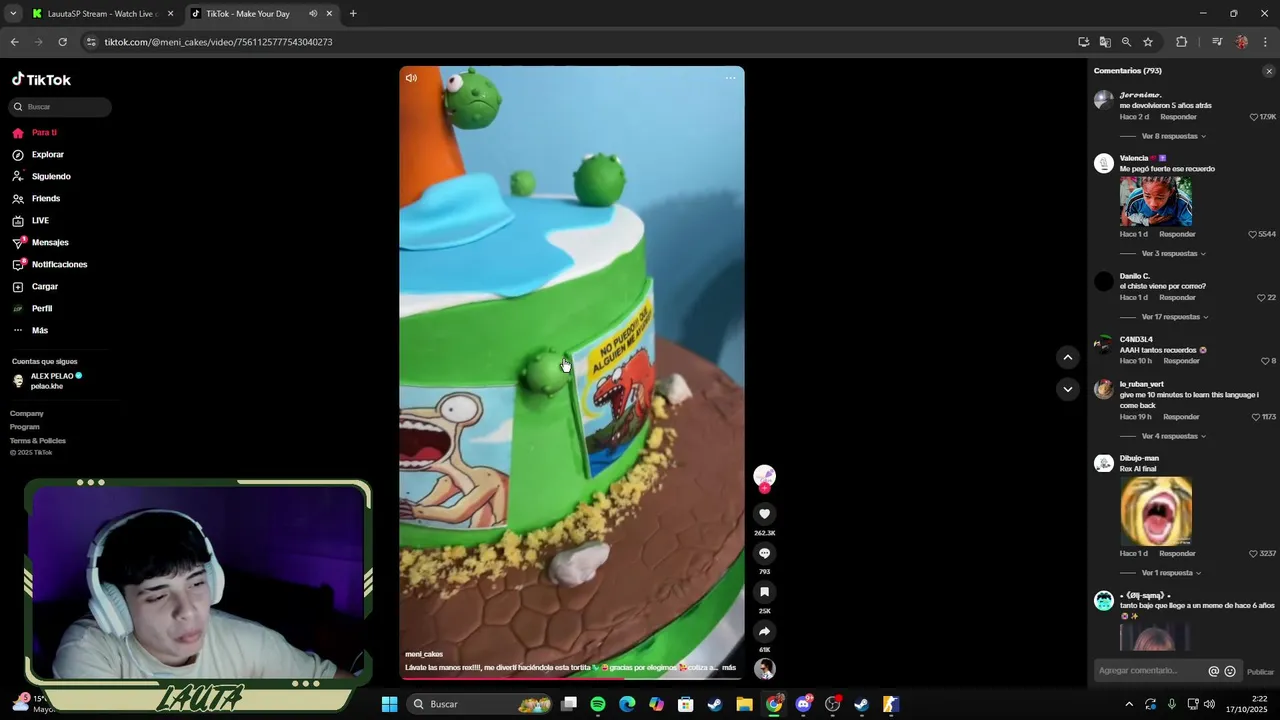Expand Dibujo-man's 1 reply
1280x720 pixels.
click(1172, 573)
